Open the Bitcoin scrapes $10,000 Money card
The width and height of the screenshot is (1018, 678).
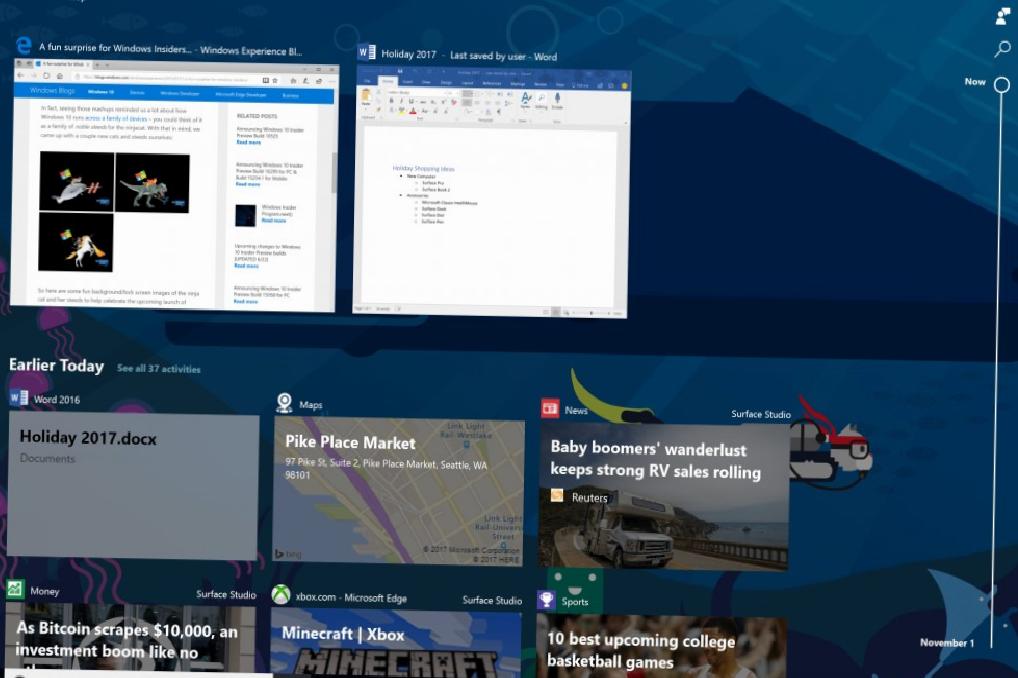point(130,638)
